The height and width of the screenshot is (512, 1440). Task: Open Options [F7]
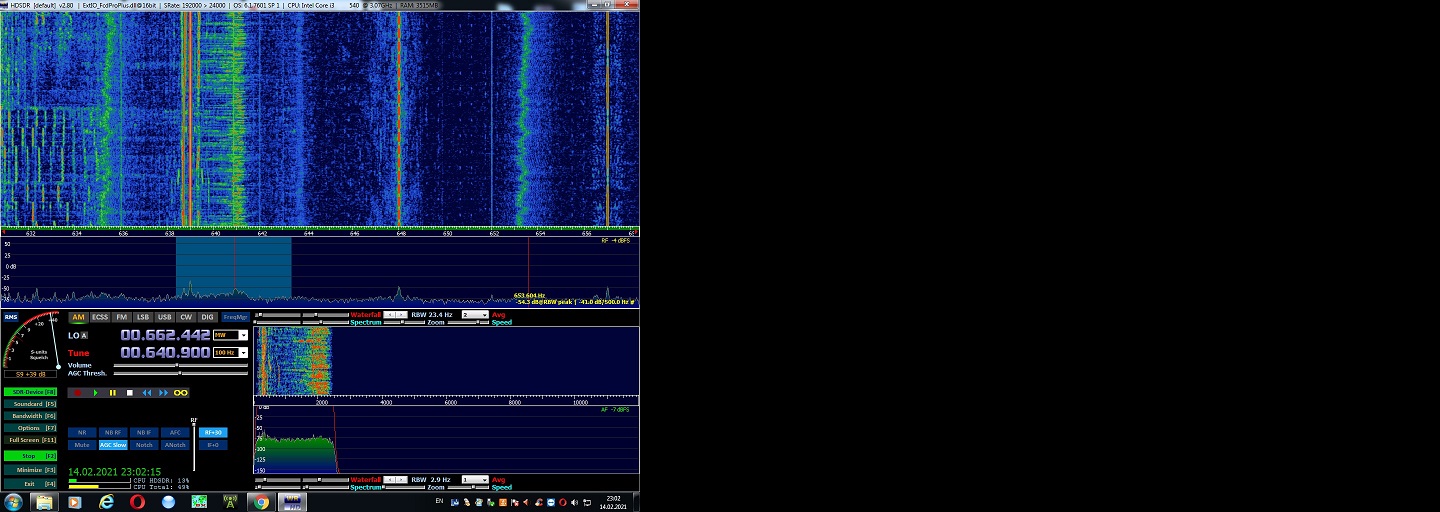pyautogui.click(x=30, y=428)
